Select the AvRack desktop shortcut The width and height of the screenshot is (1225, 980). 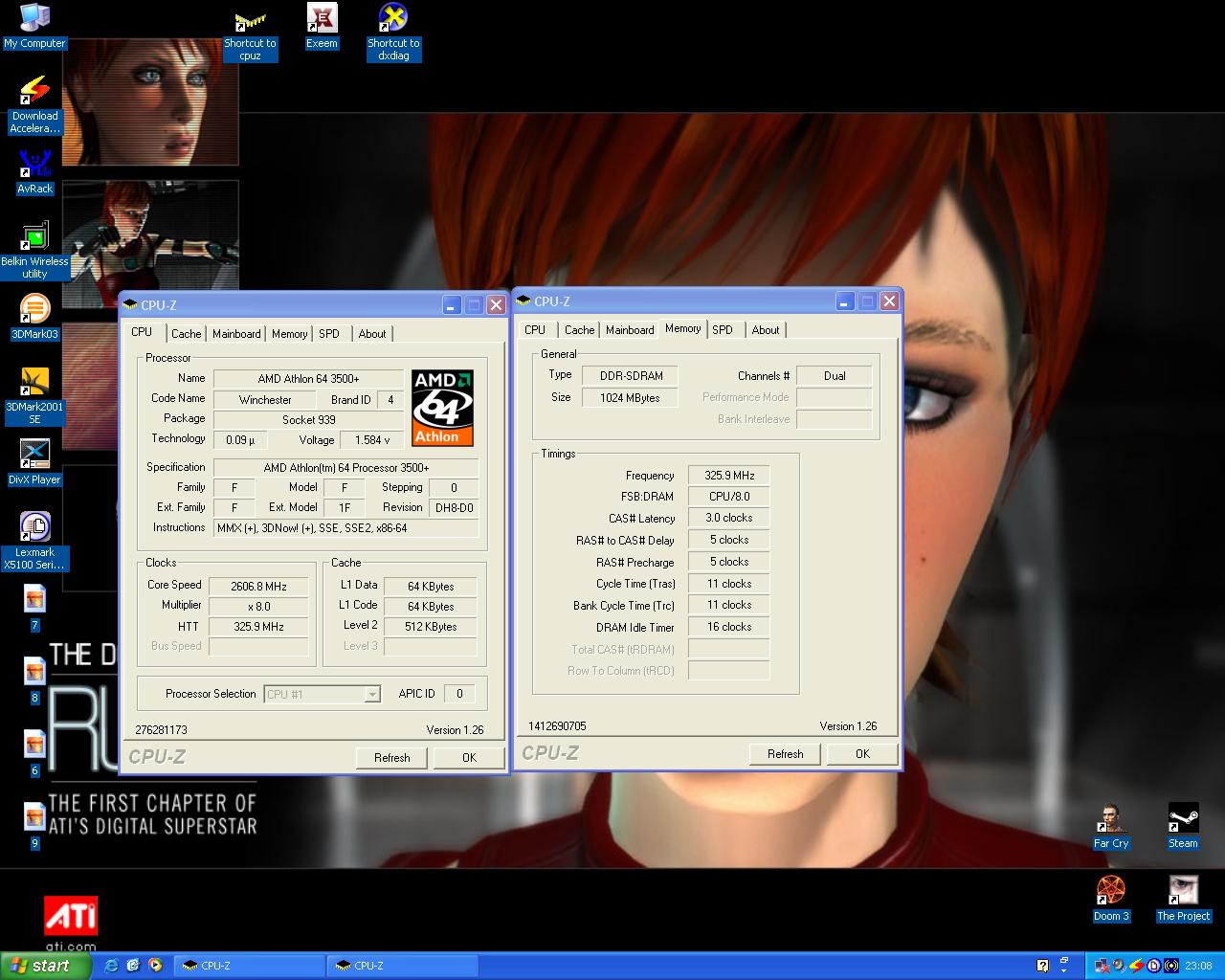(x=34, y=172)
